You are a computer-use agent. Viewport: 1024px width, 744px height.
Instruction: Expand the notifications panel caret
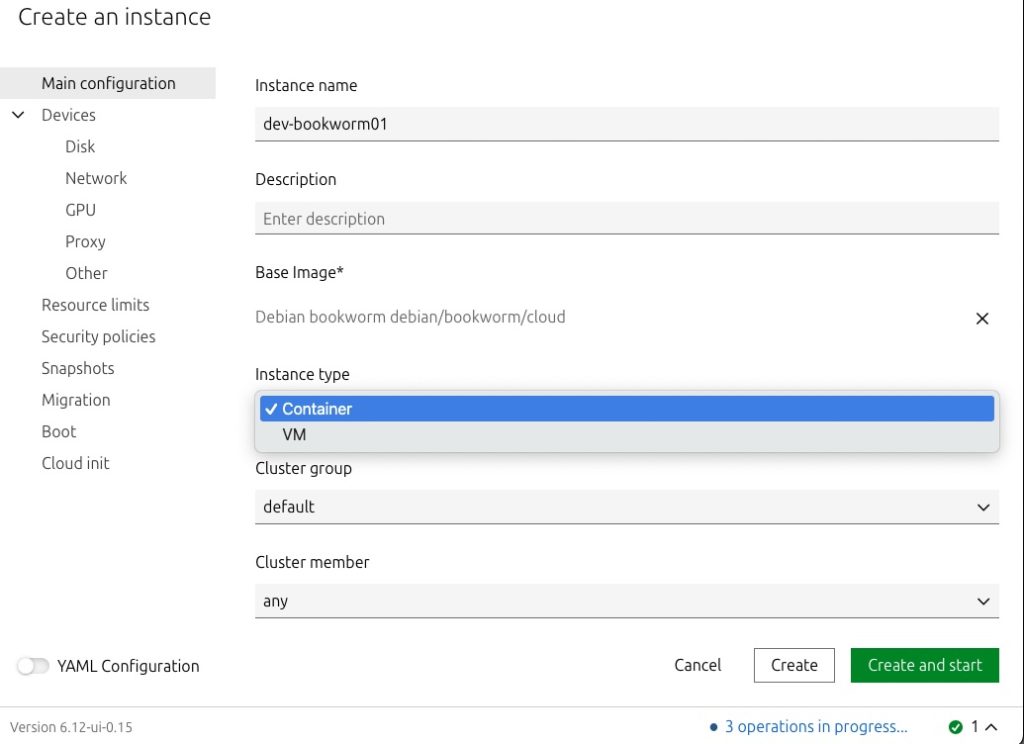tap(991, 726)
